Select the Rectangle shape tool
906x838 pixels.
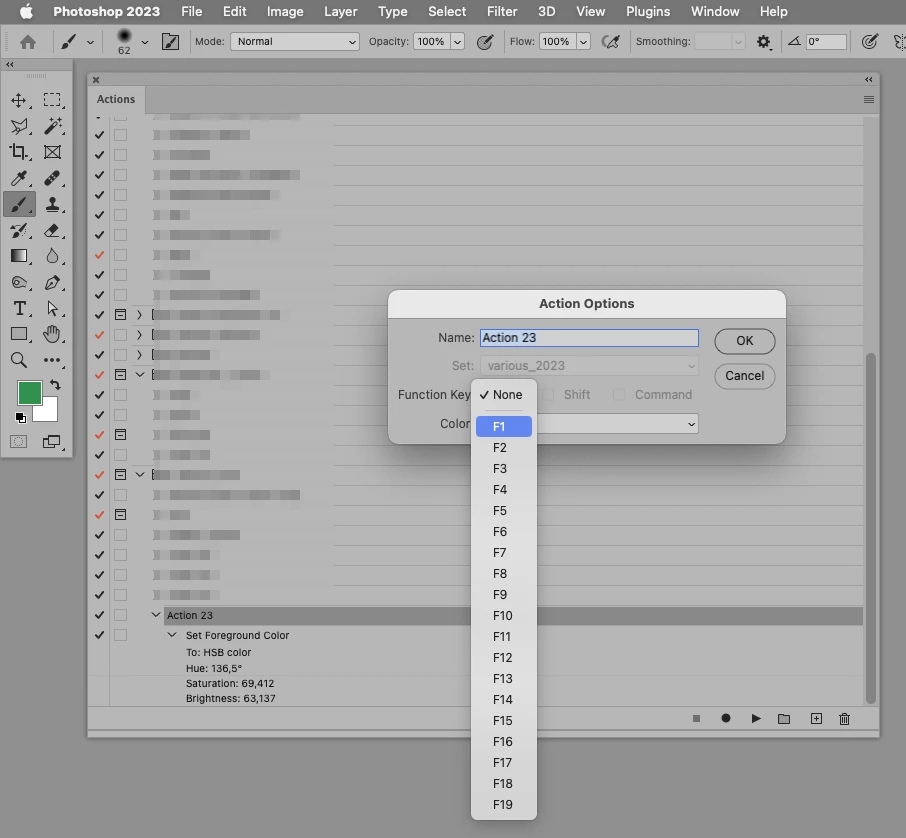pyautogui.click(x=18, y=334)
